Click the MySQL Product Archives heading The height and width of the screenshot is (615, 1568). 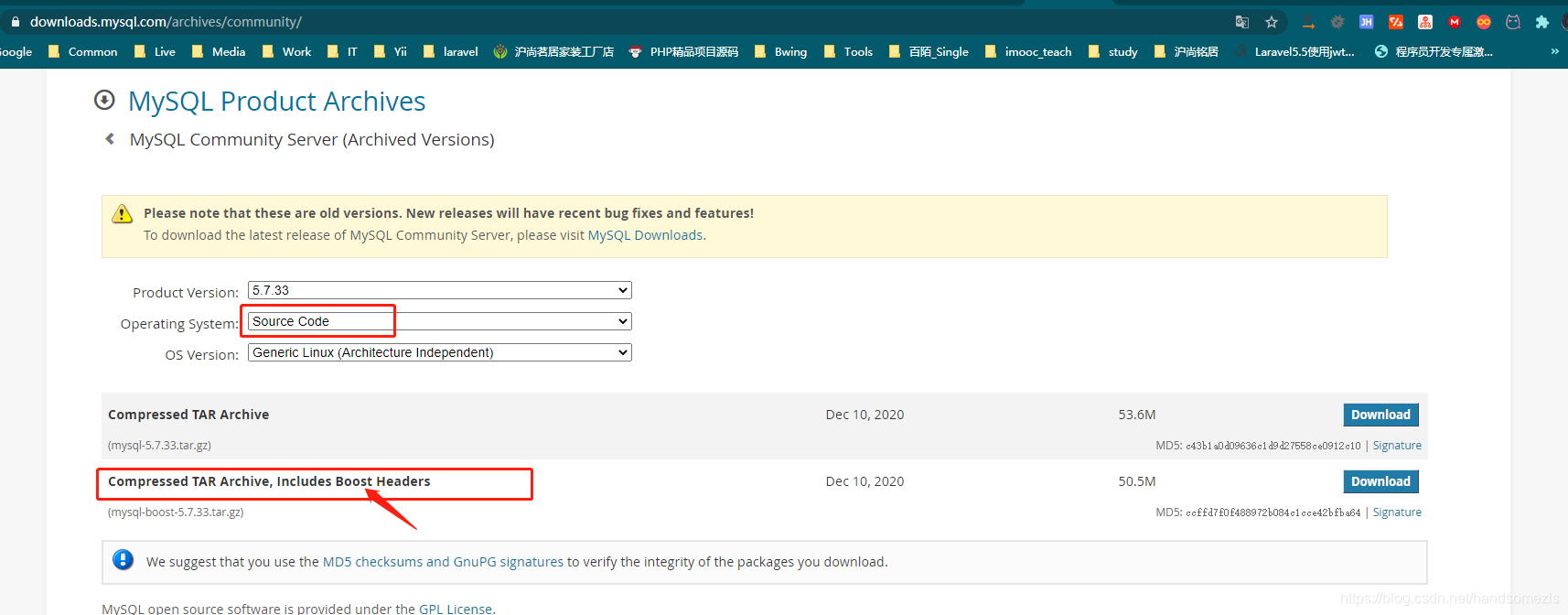coord(276,101)
